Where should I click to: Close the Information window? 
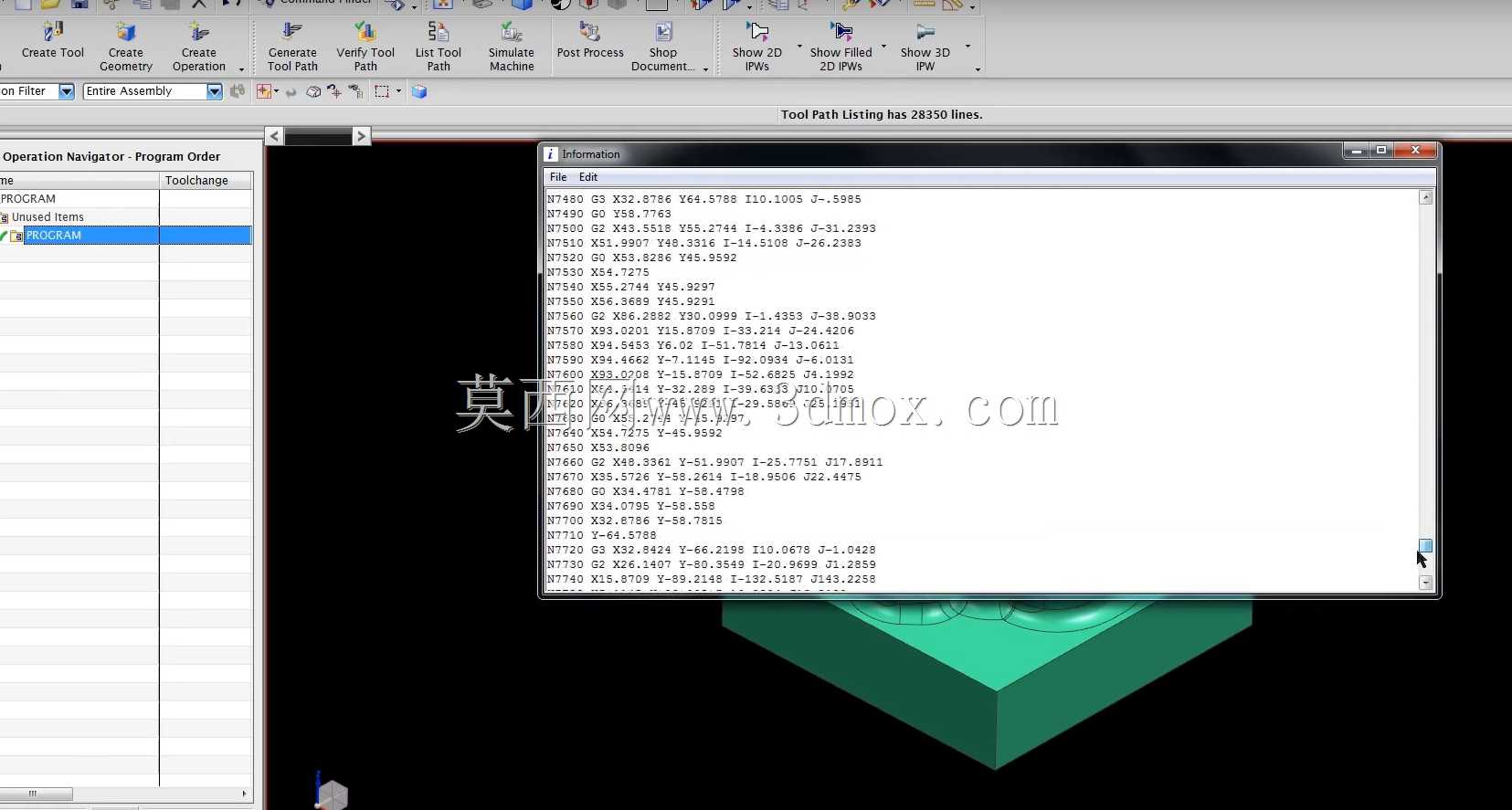1415,151
